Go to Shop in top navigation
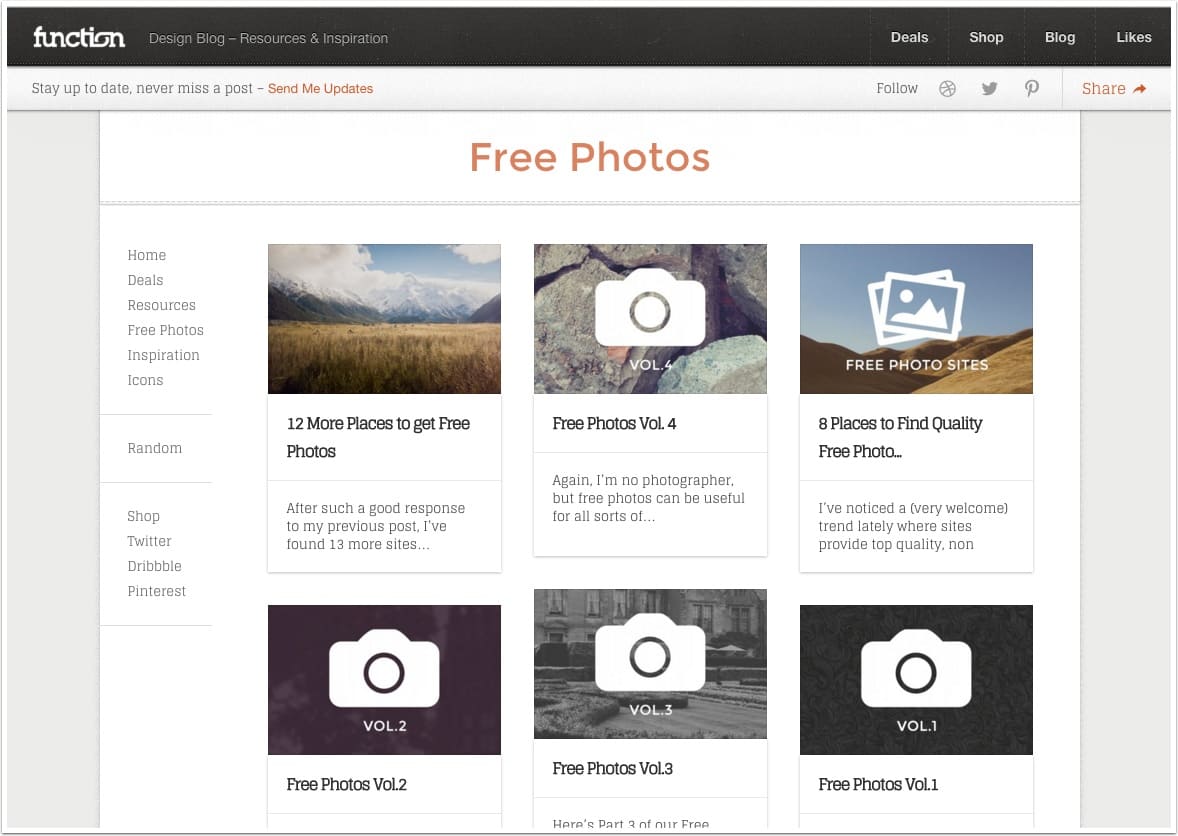1178x836 pixels. click(x=986, y=38)
